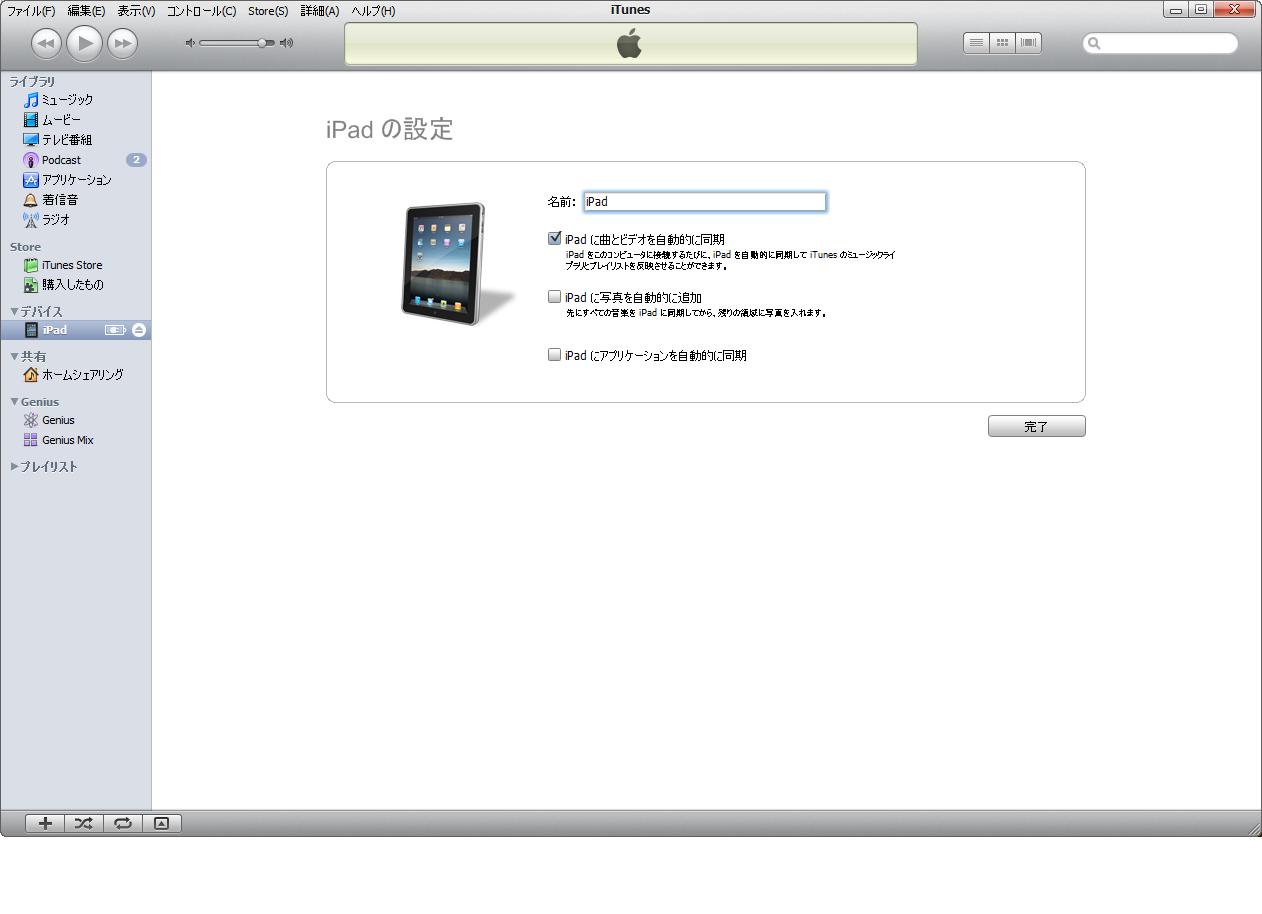Click the iPad battery indicator icon

pyautogui.click(x=115, y=330)
